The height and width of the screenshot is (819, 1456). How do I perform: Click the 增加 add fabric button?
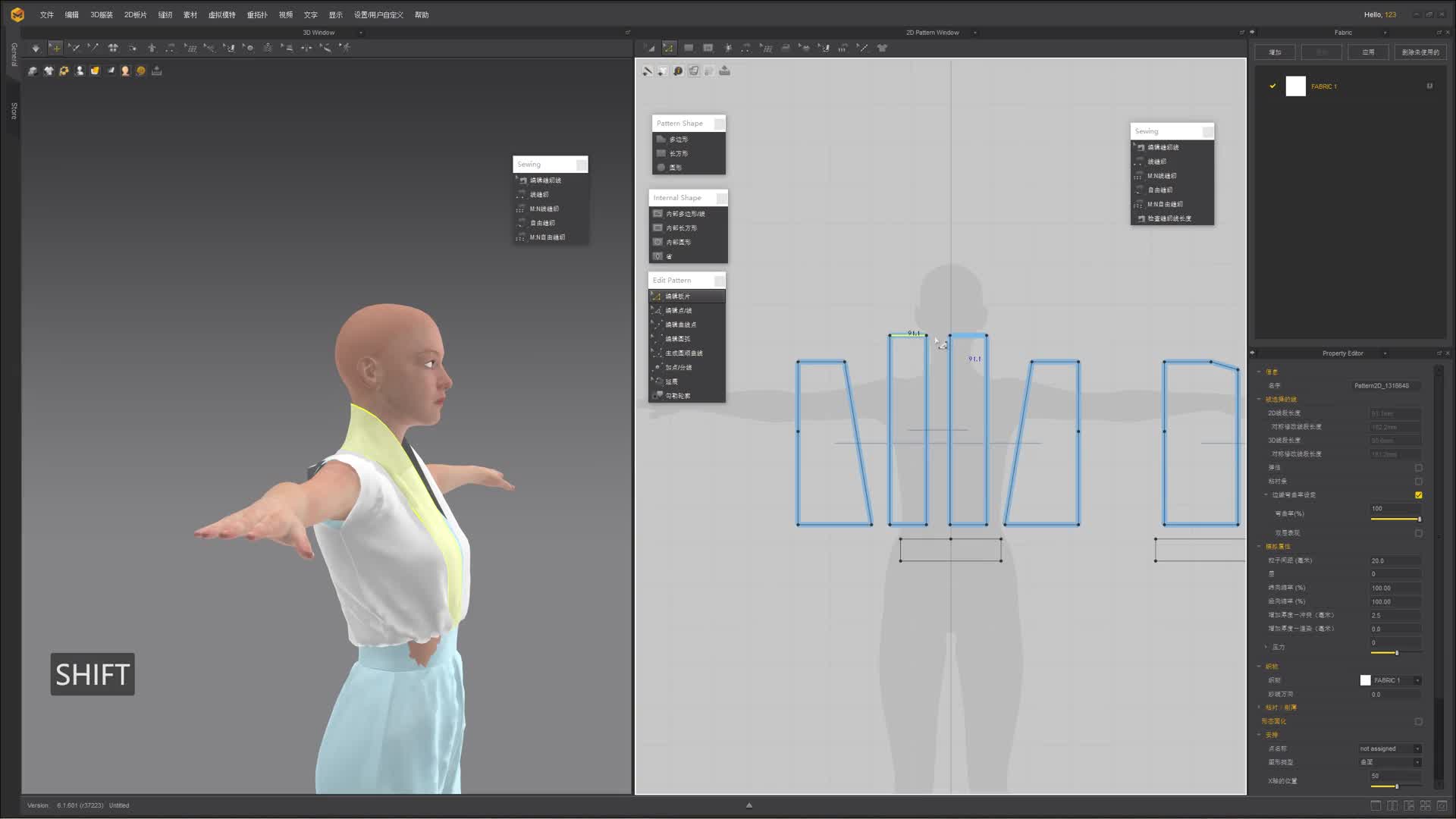coord(1275,52)
